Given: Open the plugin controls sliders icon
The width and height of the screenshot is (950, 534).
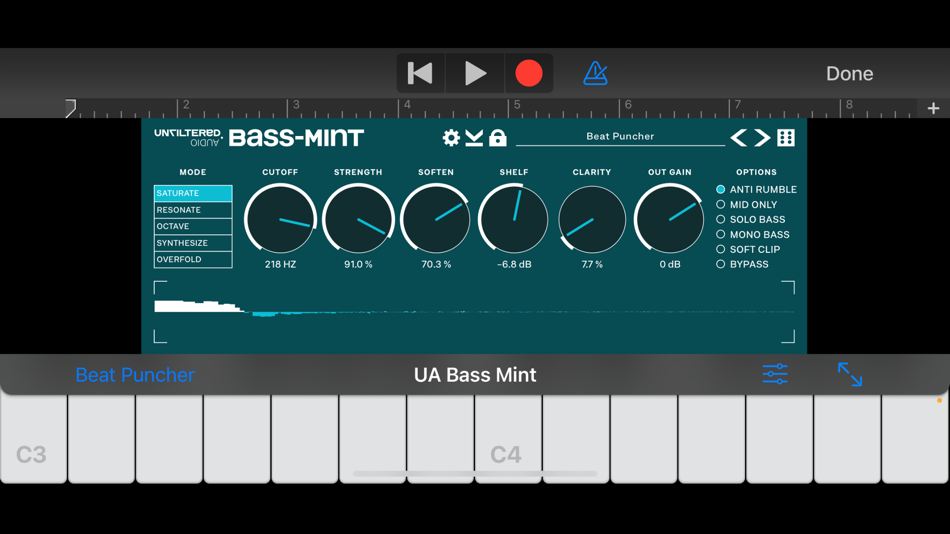Looking at the screenshot, I should pos(775,374).
